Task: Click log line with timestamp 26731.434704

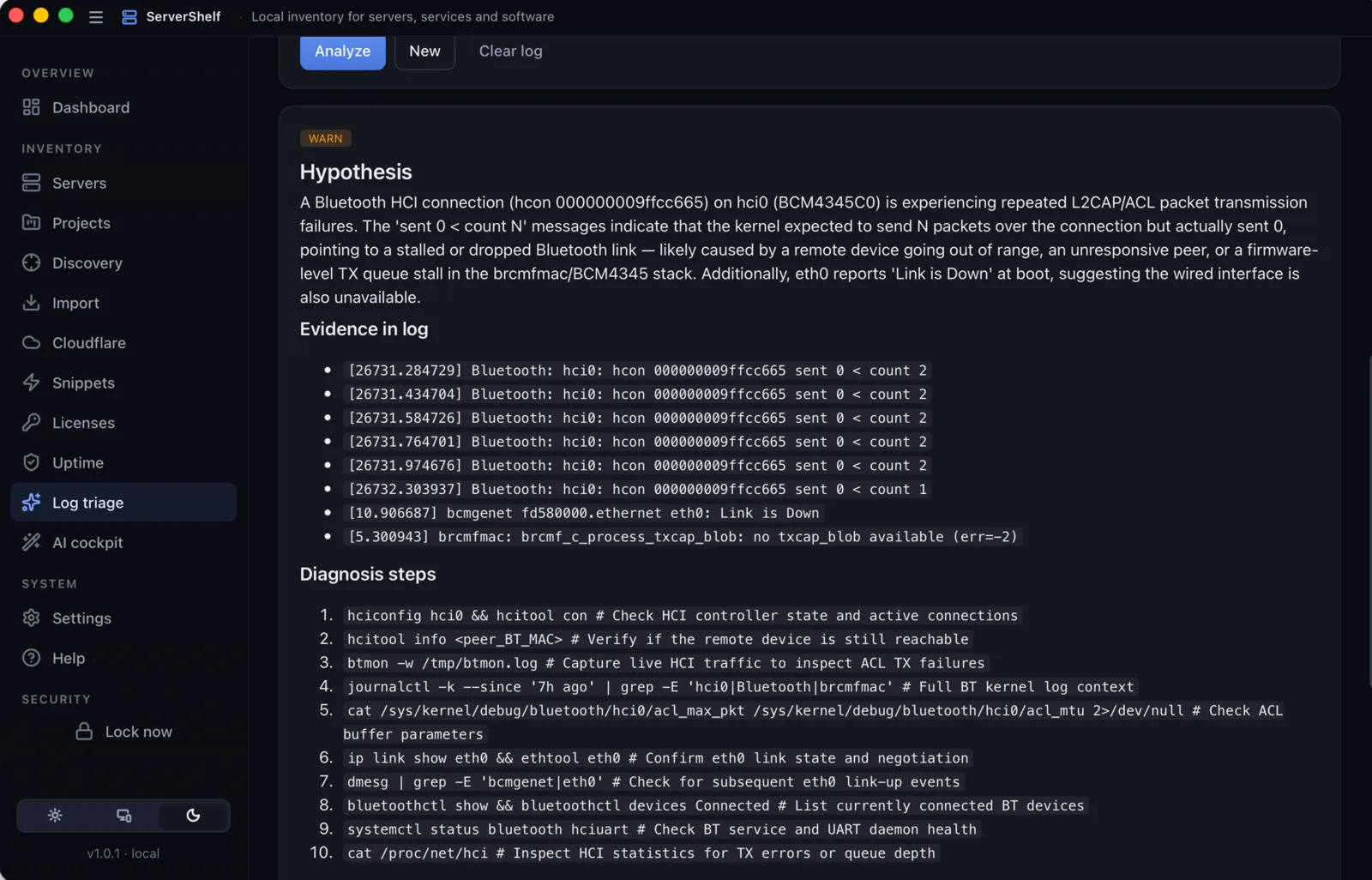Action: 637,395
